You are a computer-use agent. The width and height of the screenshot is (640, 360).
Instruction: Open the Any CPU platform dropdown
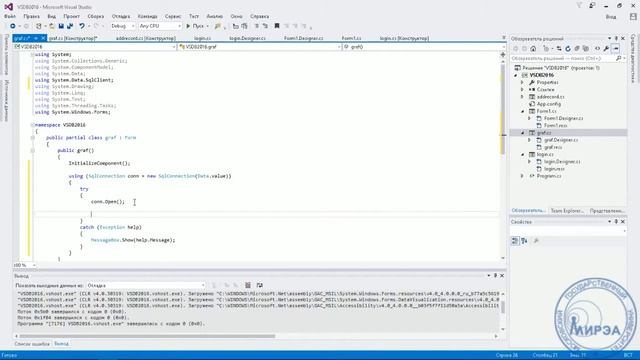click(x=160, y=26)
